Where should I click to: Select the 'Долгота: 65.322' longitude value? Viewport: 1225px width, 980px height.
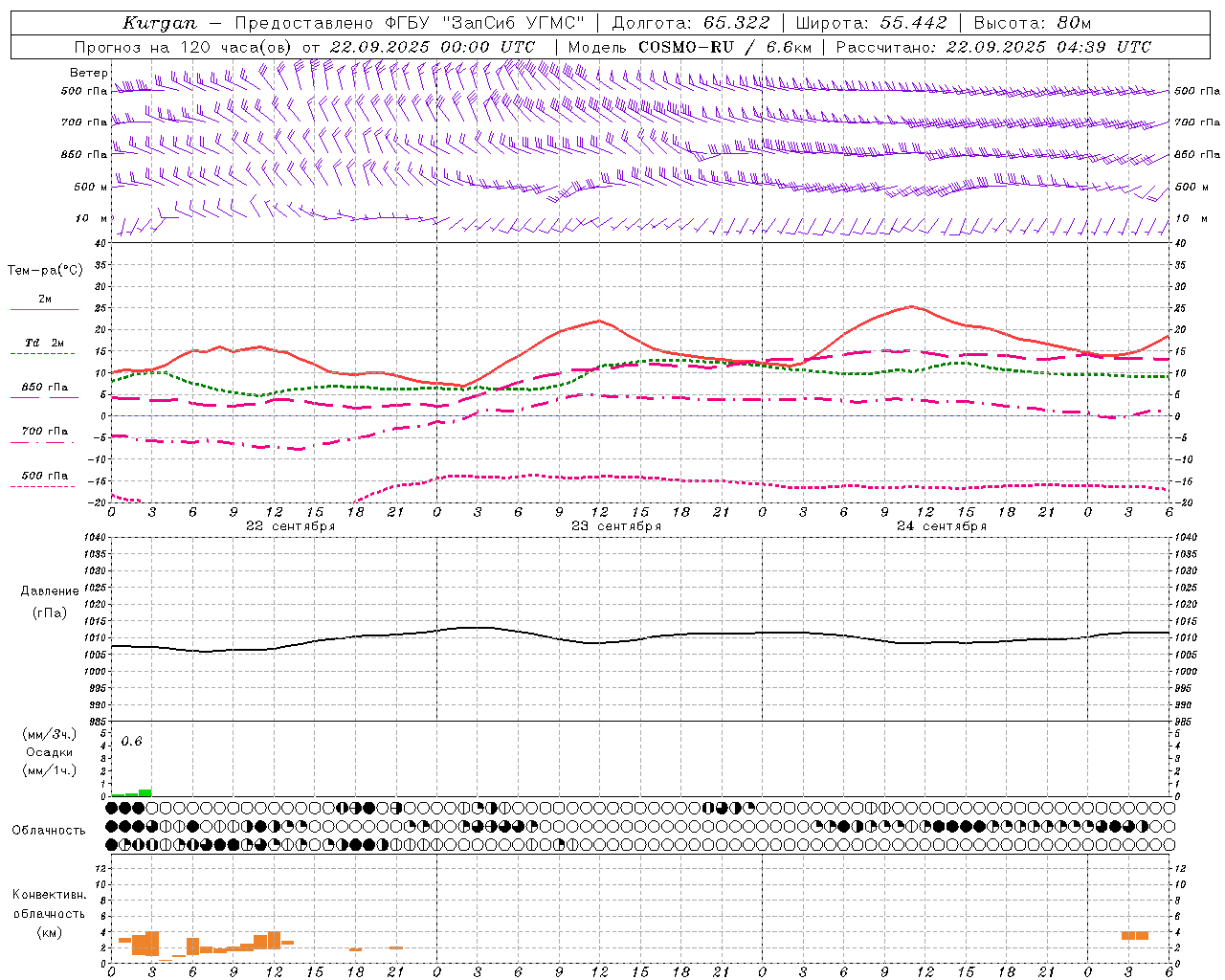(x=690, y=23)
